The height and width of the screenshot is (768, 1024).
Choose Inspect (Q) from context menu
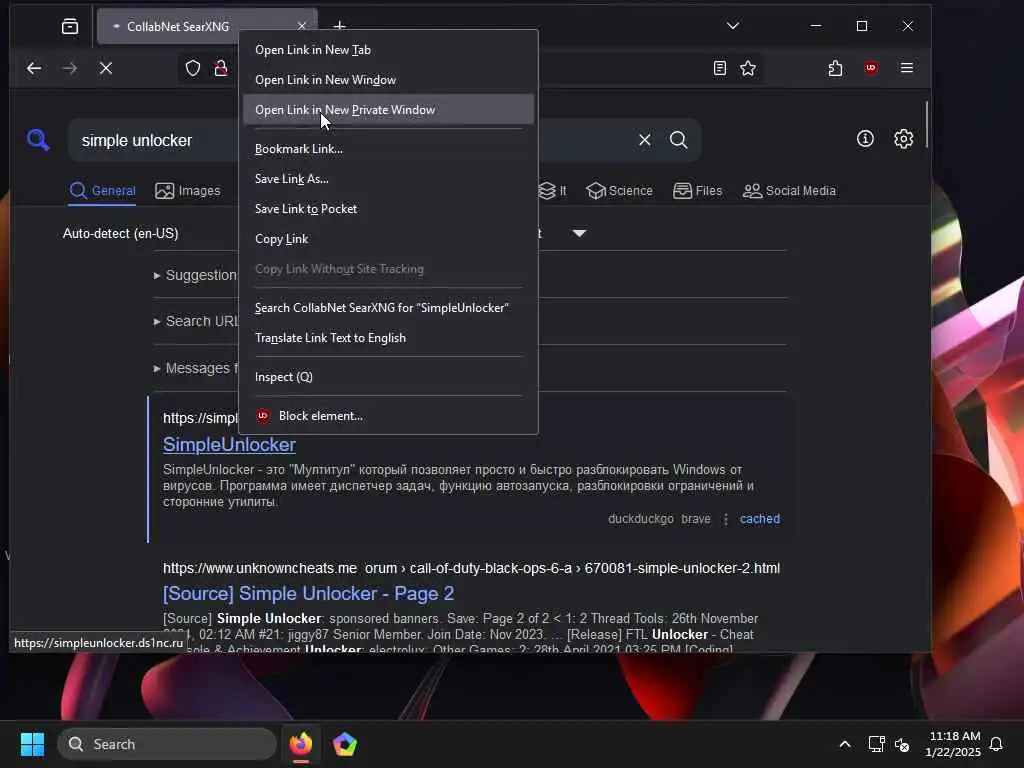(389, 377)
